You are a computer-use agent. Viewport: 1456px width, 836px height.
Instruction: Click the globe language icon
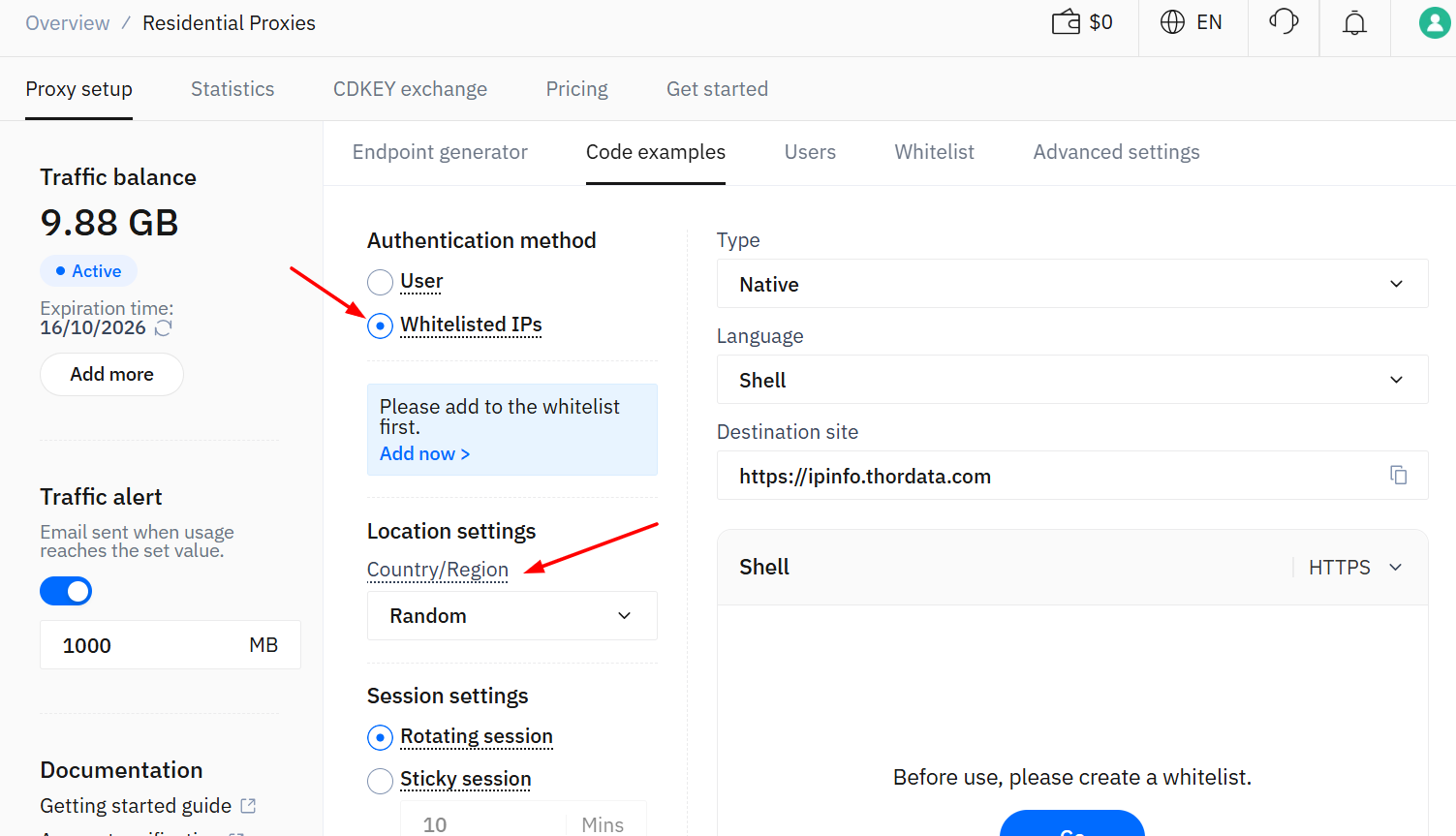click(1172, 21)
